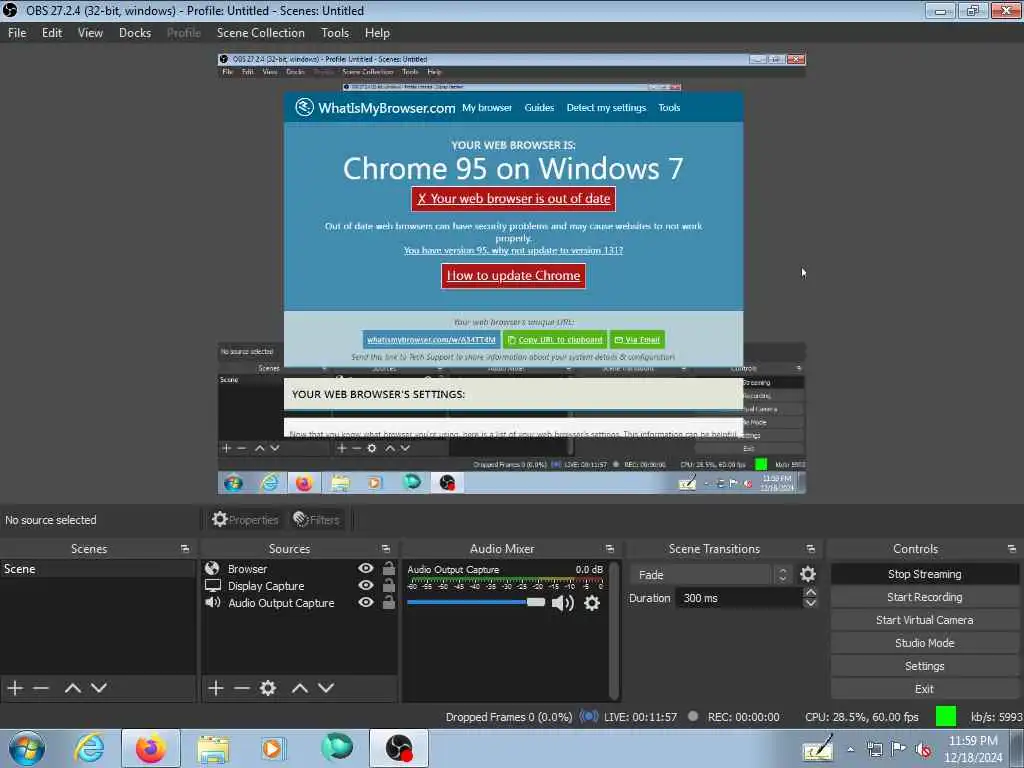This screenshot has width=1024, height=768.
Task: Open the Windows Start menu
Action: tap(27, 748)
